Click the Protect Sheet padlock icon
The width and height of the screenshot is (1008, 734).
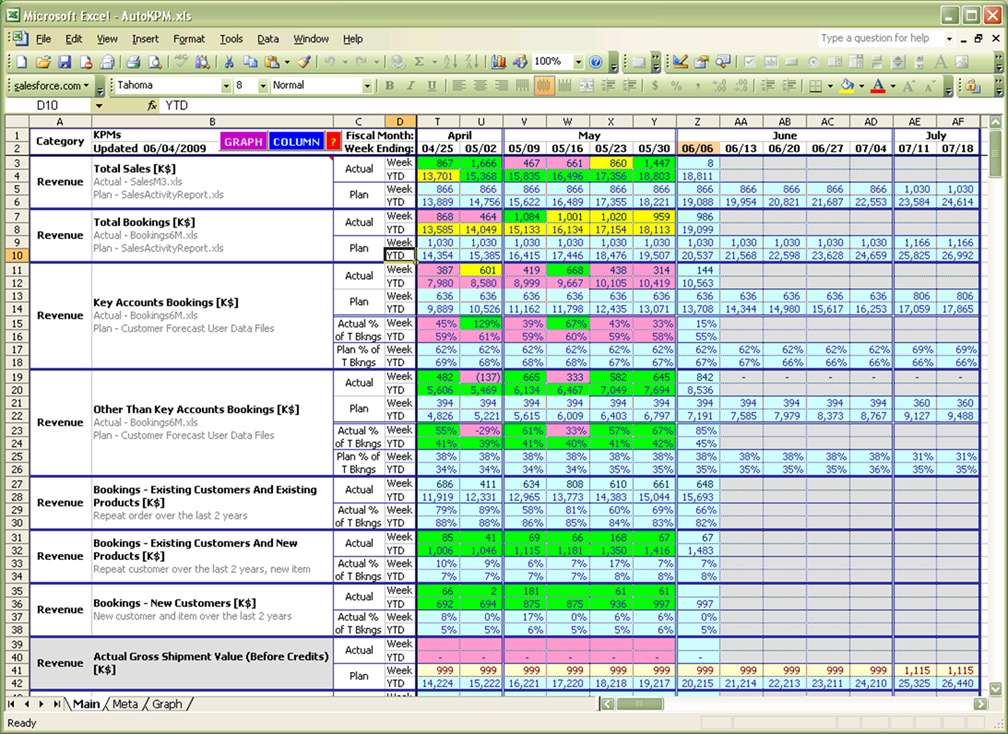973,85
